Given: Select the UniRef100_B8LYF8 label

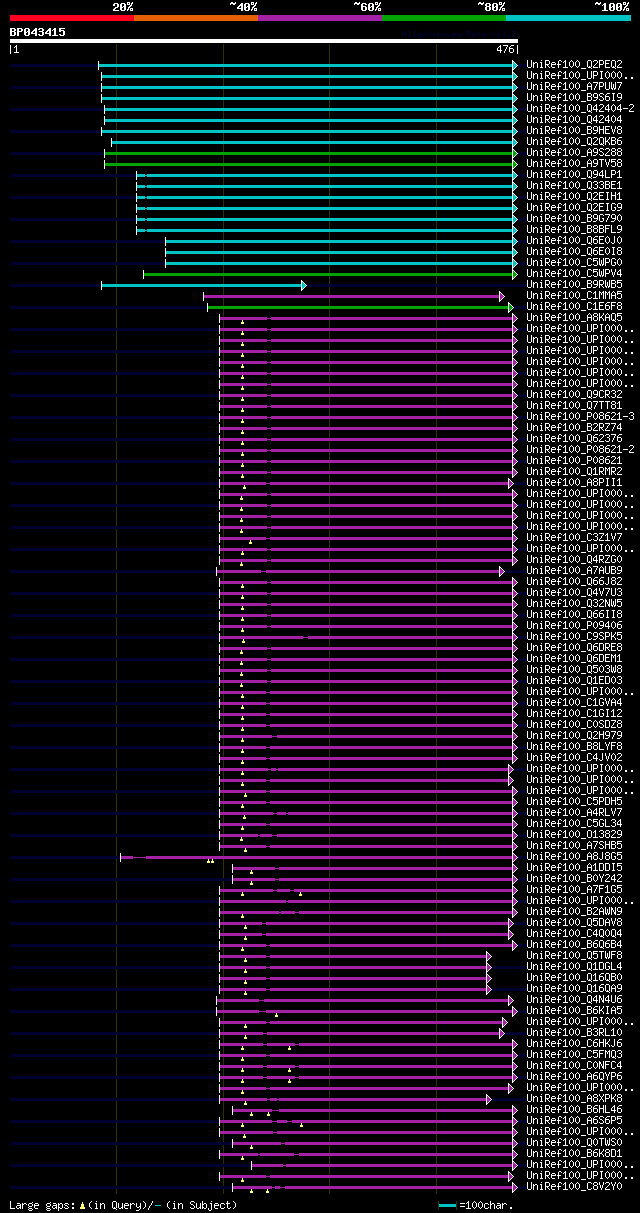Looking at the screenshot, I should click(574, 746).
